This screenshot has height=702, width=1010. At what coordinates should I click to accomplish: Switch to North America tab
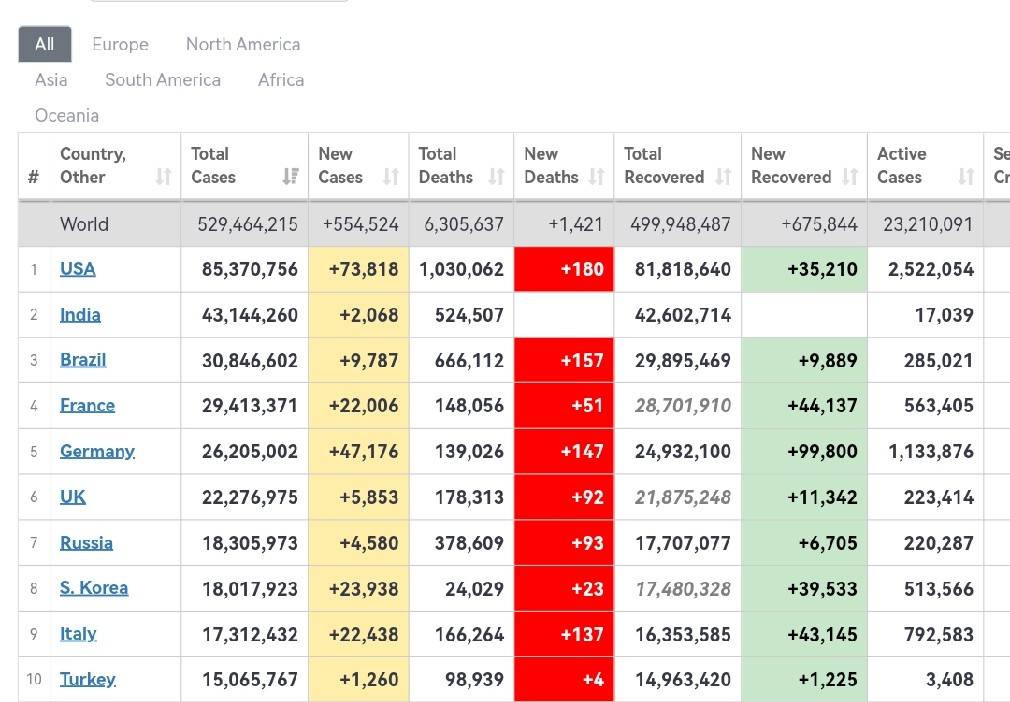coord(243,44)
